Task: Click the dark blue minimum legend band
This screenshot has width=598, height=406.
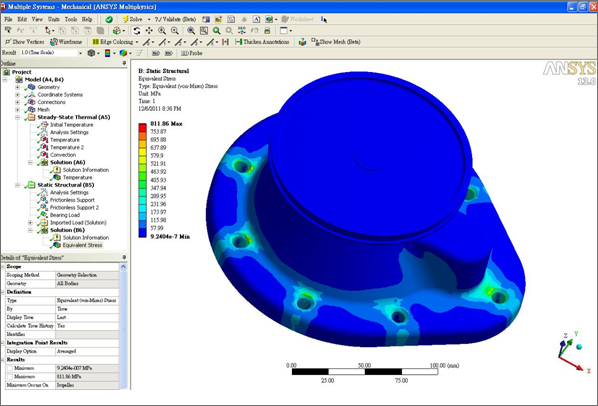Action: pyautogui.click(x=142, y=233)
